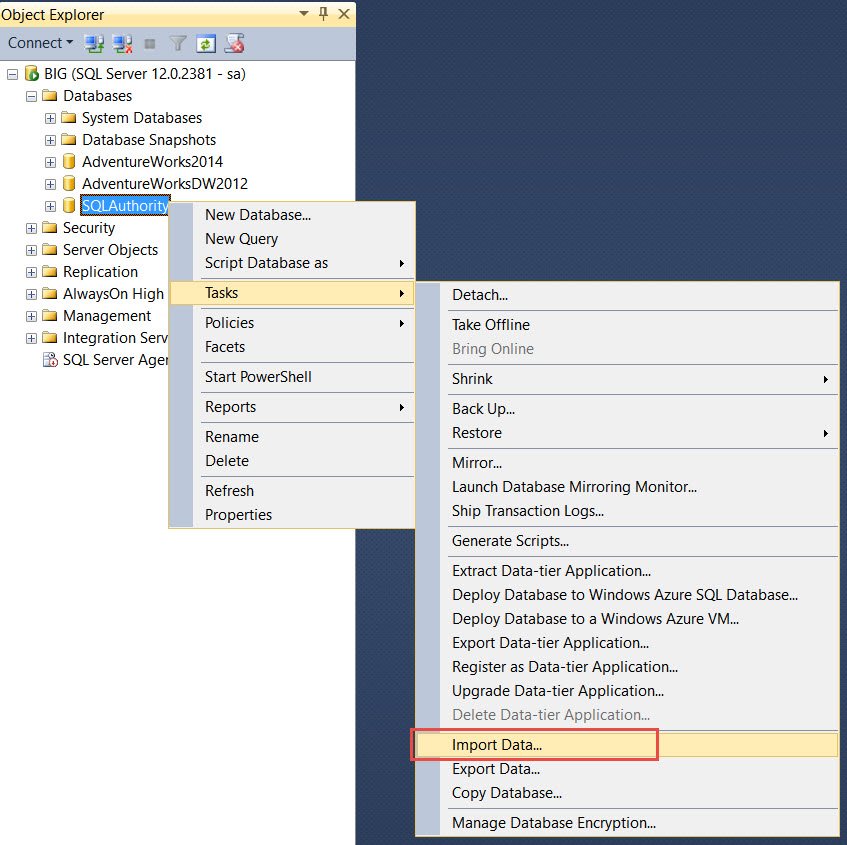Image resolution: width=847 pixels, height=845 pixels.
Task: Open the Reports submenu
Action: pyautogui.click(x=292, y=406)
